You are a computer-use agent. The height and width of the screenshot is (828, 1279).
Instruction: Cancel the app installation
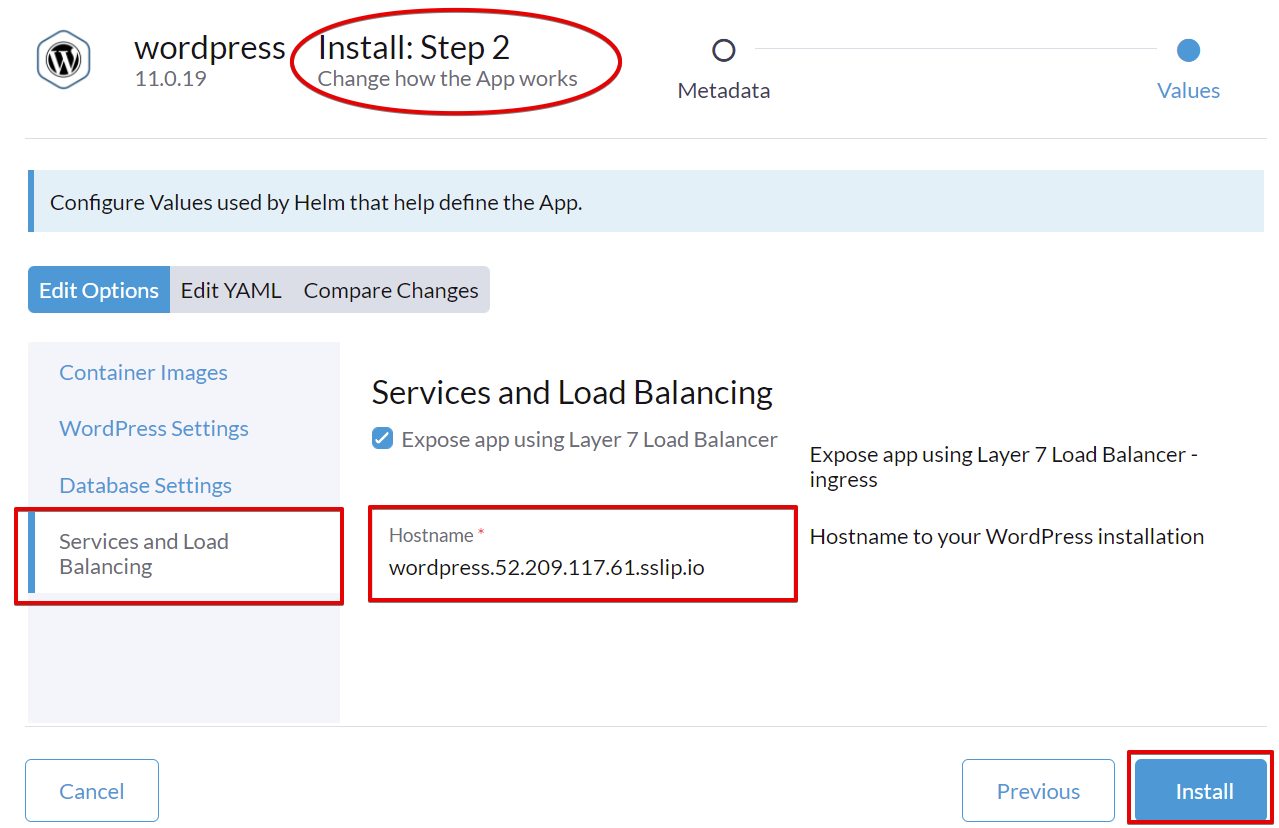click(x=92, y=791)
